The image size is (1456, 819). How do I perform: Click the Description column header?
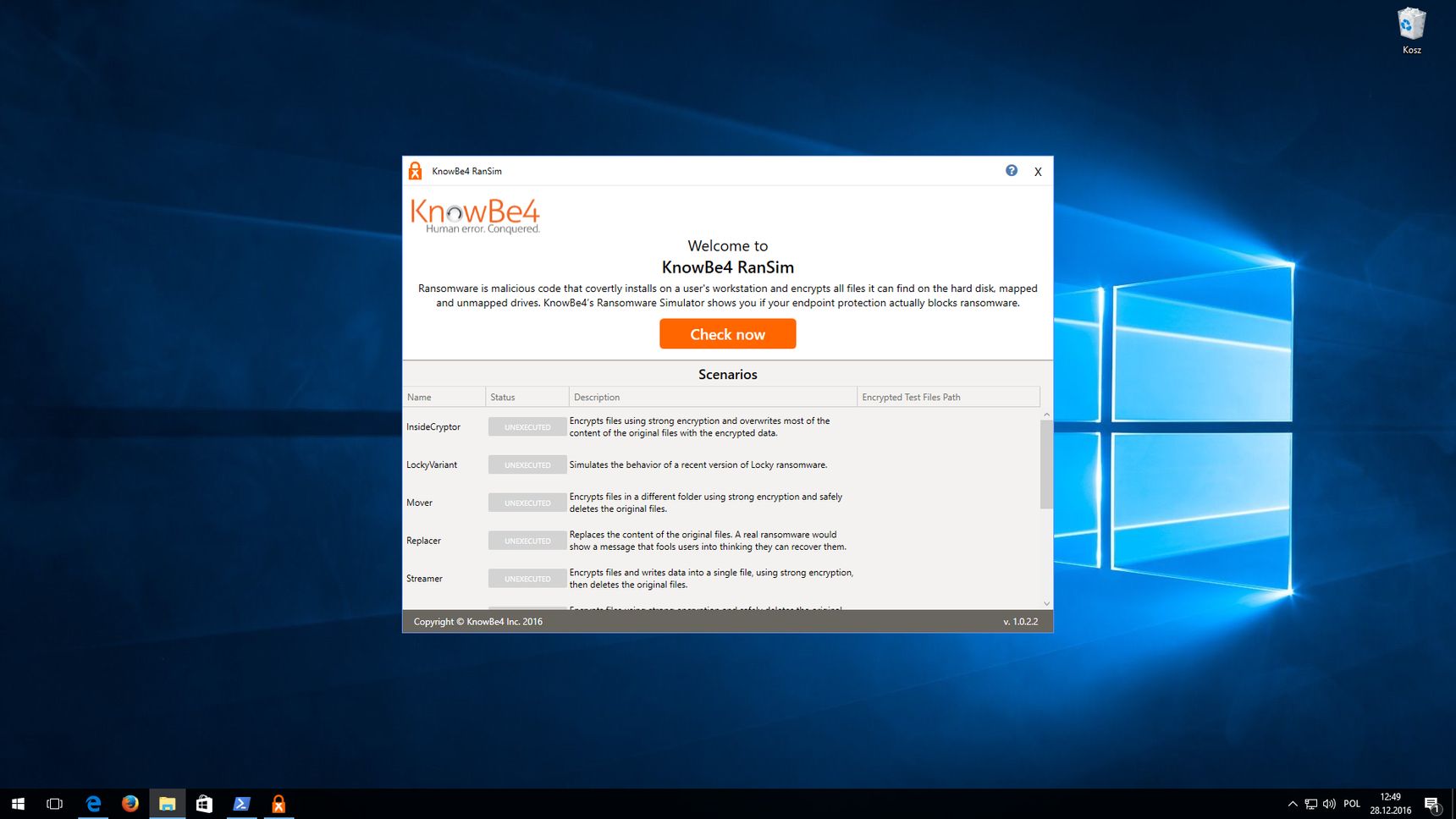[713, 397]
